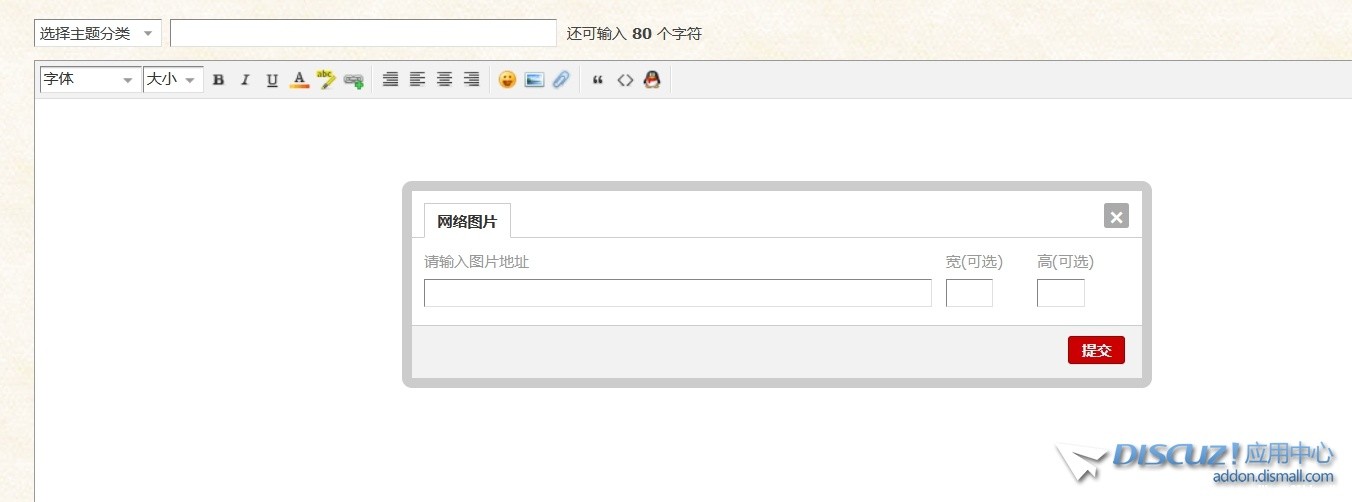Expand the 大小 size dropdown
This screenshot has height=502, width=1352.
173,80
